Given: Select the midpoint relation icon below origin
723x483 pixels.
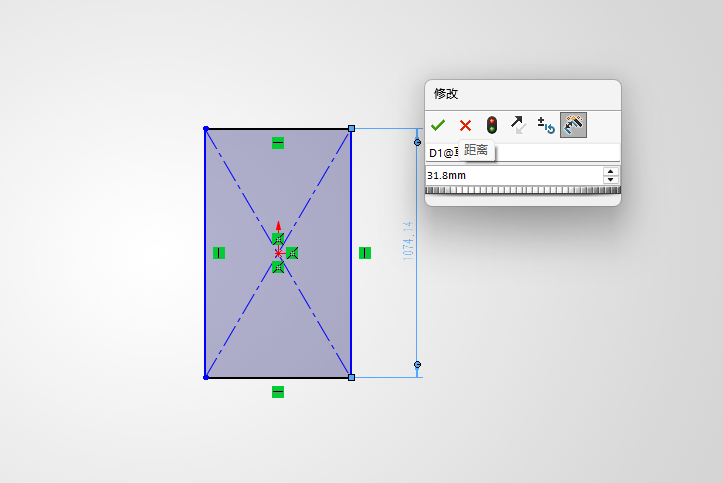Looking at the screenshot, I should point(278,267).
